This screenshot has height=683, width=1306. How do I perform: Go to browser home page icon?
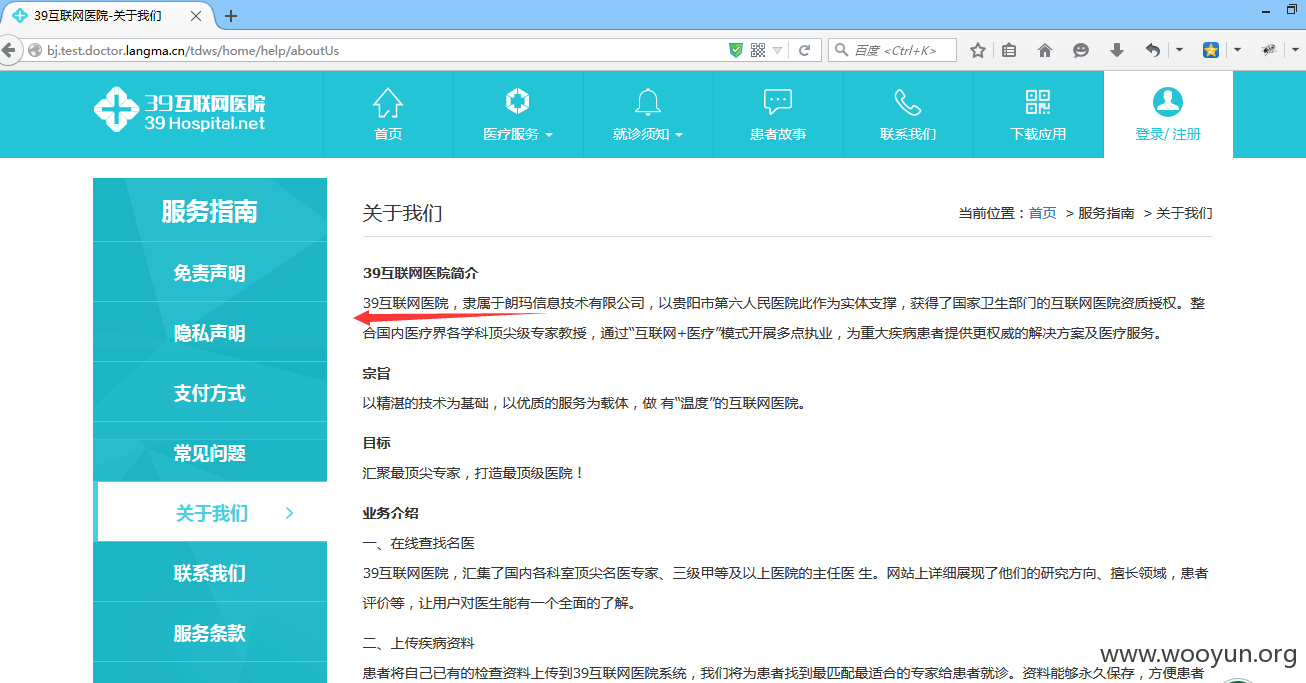pyautogui.click(x=1045, y=50)
